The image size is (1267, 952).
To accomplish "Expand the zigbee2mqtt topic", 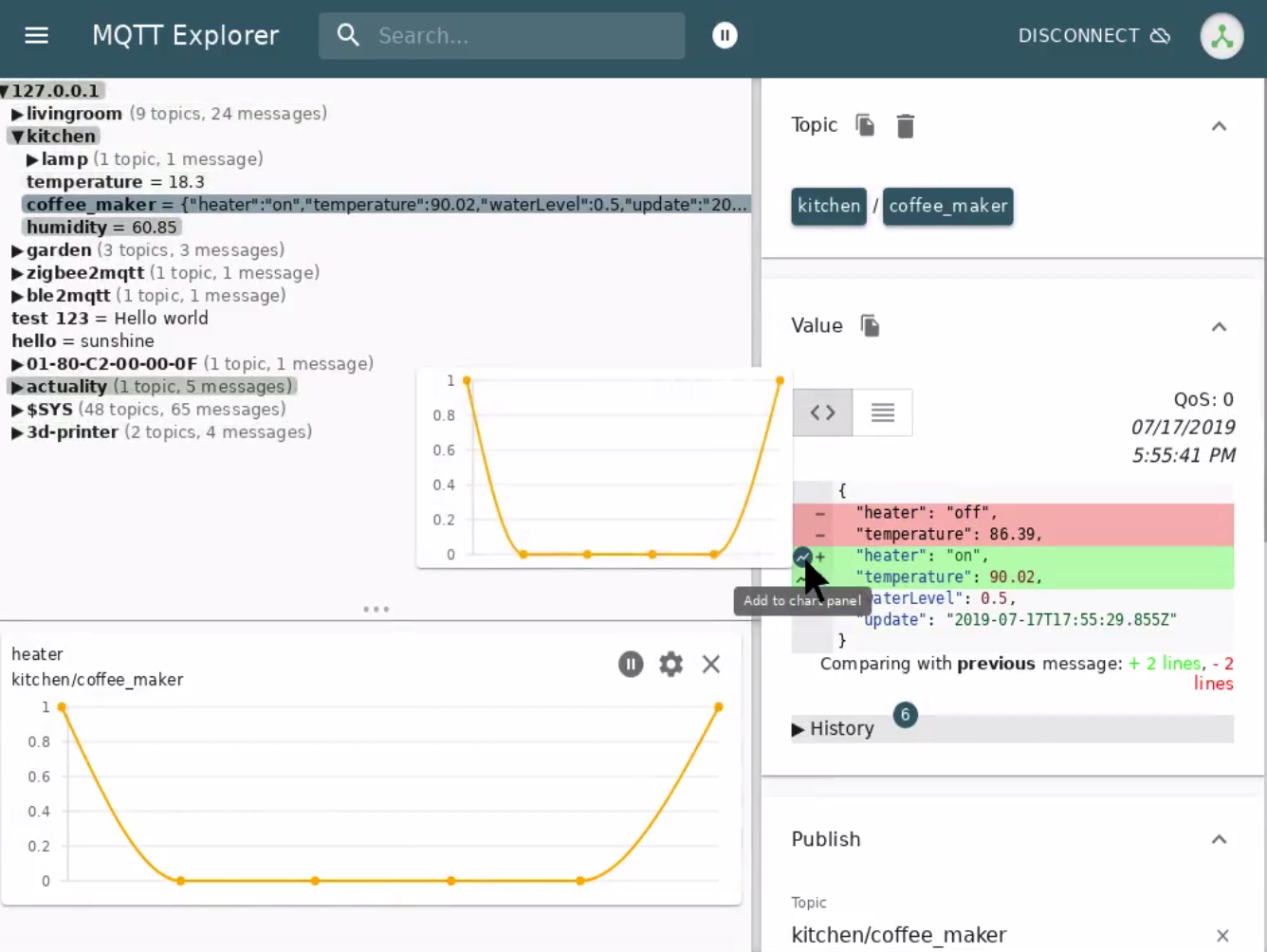I will click(x=17, y=273).
